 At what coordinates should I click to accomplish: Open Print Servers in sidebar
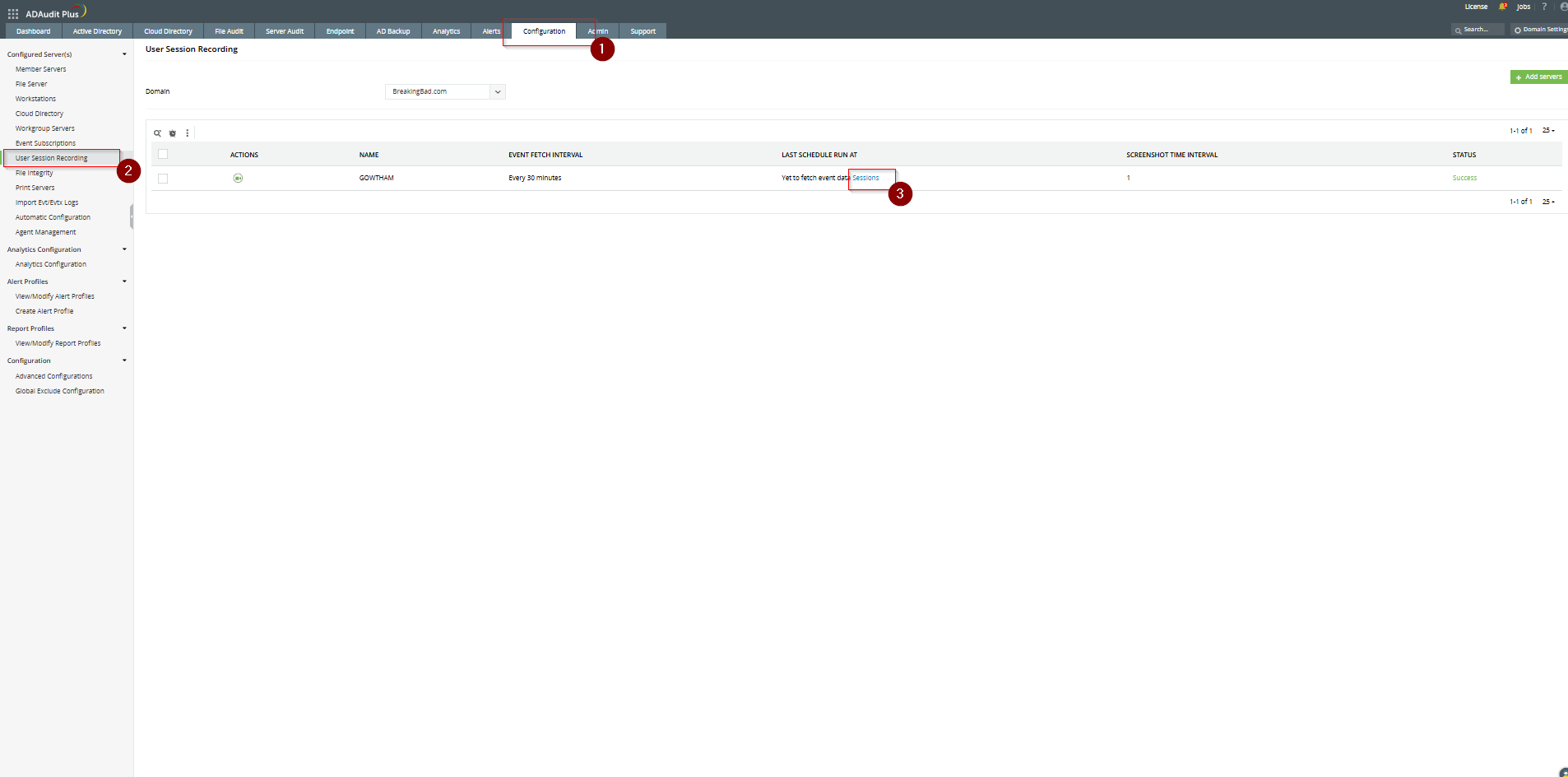pyautogui.click(x=35, y=188)
